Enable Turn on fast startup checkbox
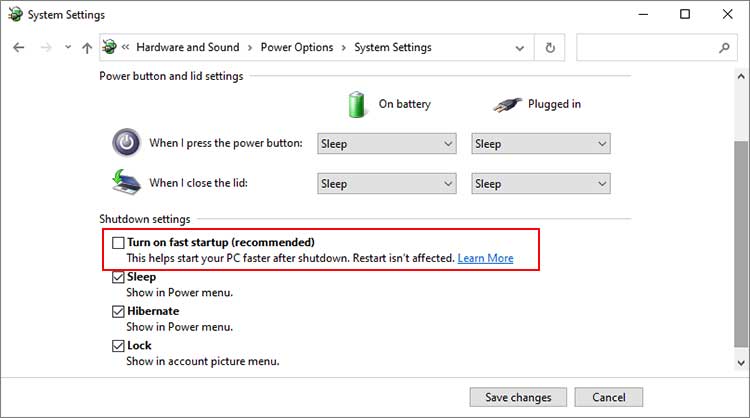The width and height of the screenshot is (750, 418). pos(119,242)
